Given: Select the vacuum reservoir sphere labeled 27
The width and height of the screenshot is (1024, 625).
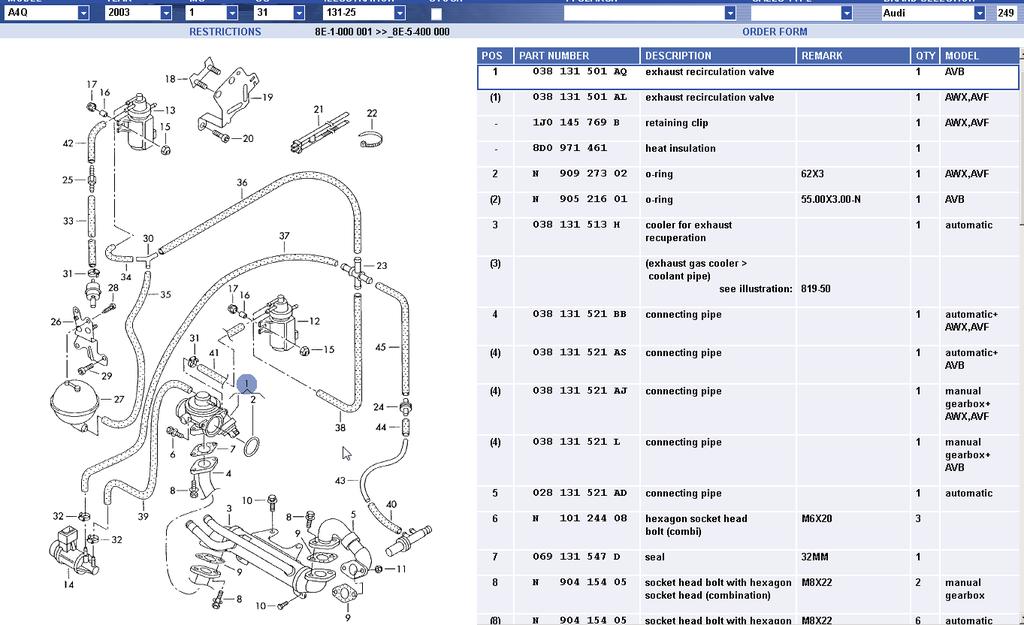Looking at the screenshot, I should coord(77,402).
